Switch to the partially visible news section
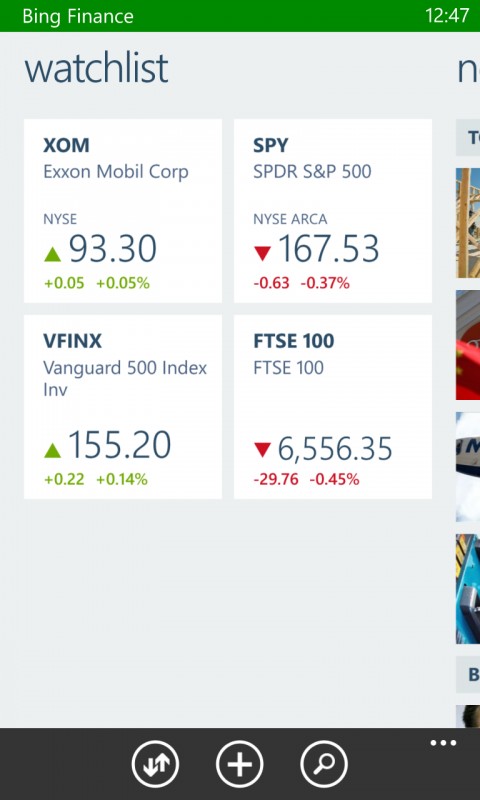480x800 pixels. click(468, 69)
